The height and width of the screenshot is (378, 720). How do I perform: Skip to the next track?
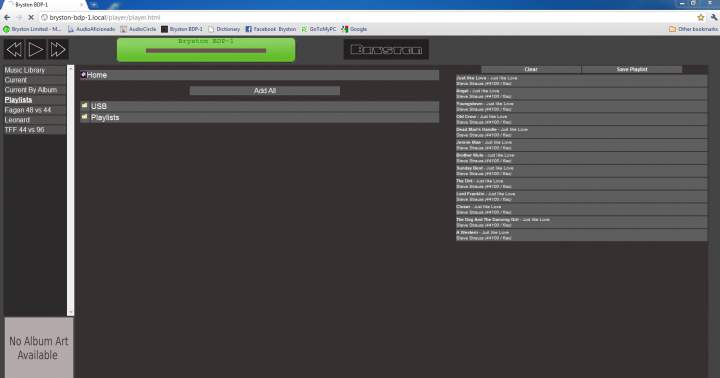tap(58, 50)
